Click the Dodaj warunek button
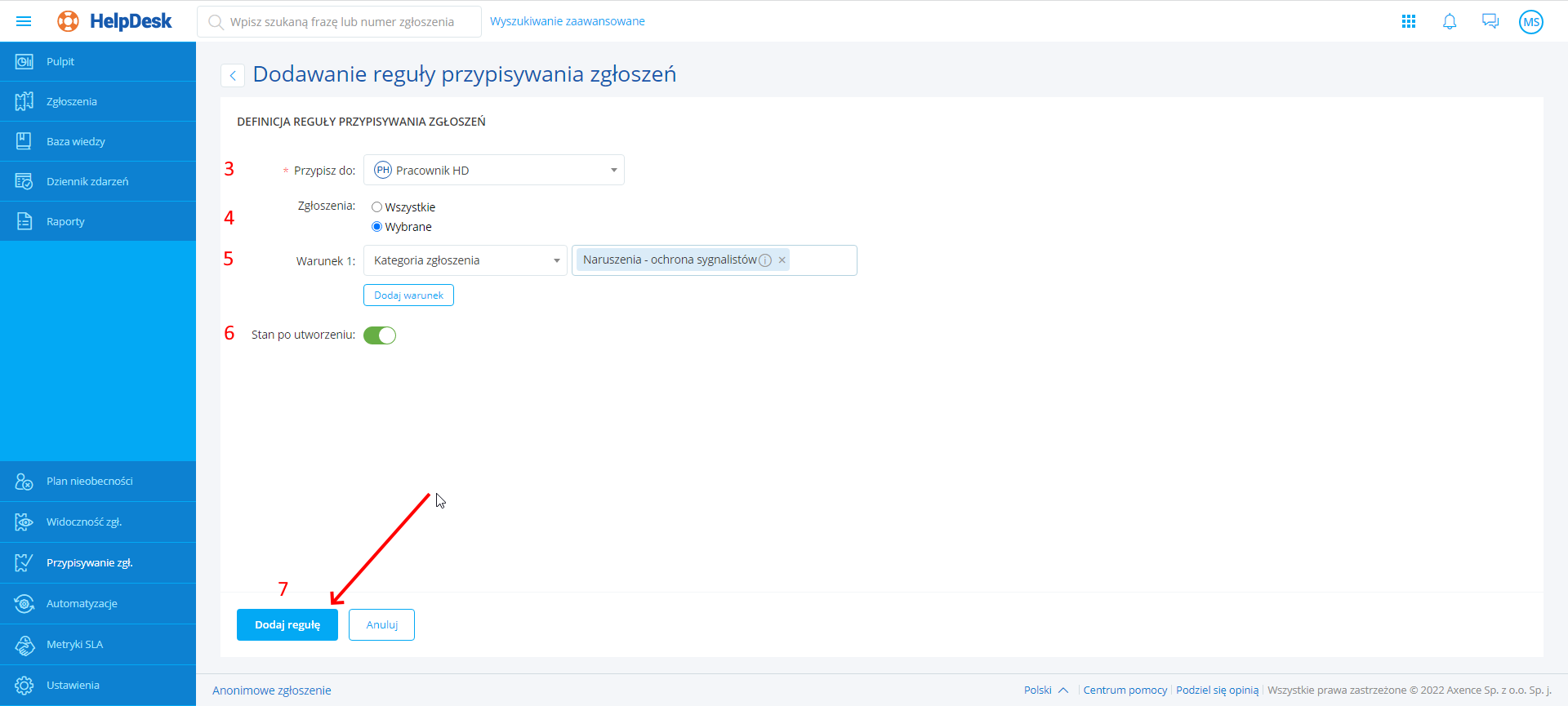This screenshot has height=706, width=1568. (x=408, y=295)
